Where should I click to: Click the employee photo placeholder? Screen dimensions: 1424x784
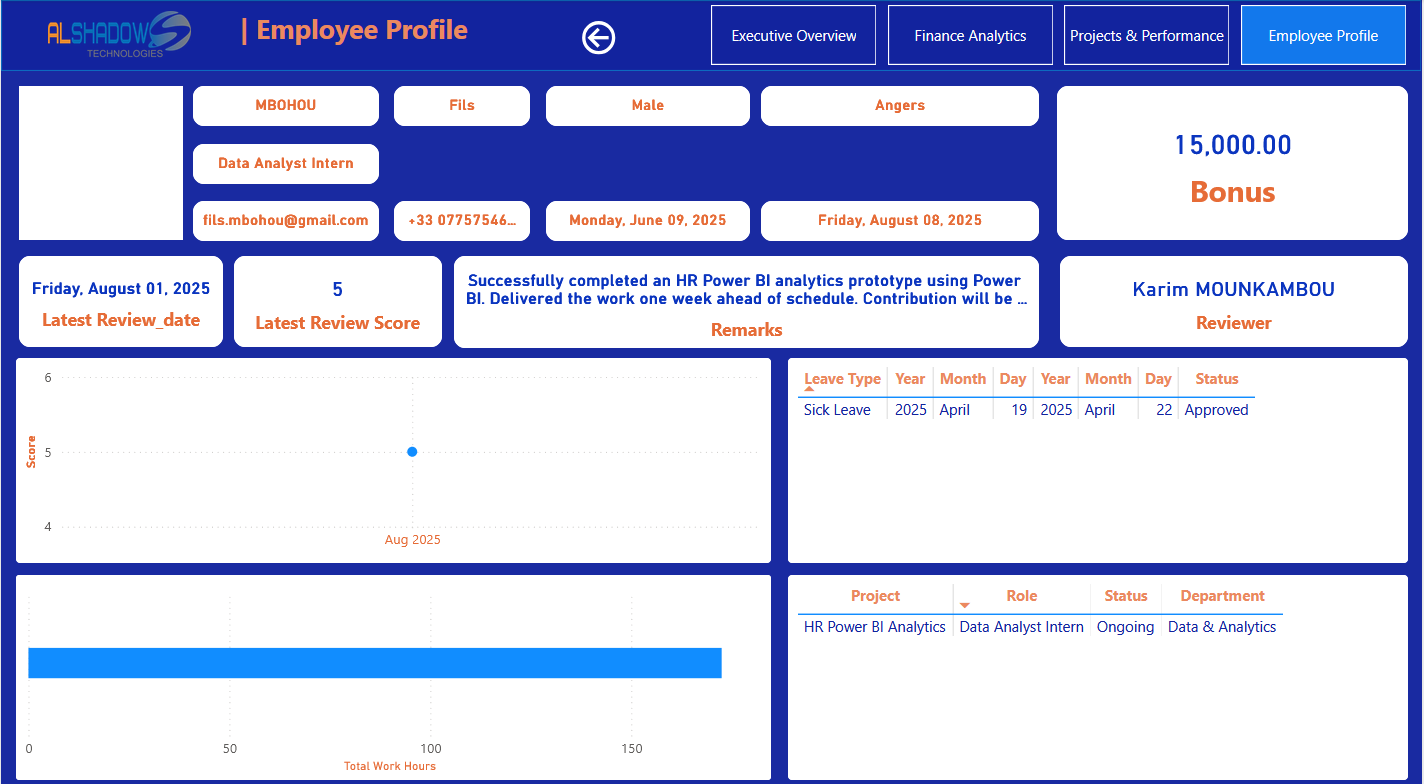[101, 163]
